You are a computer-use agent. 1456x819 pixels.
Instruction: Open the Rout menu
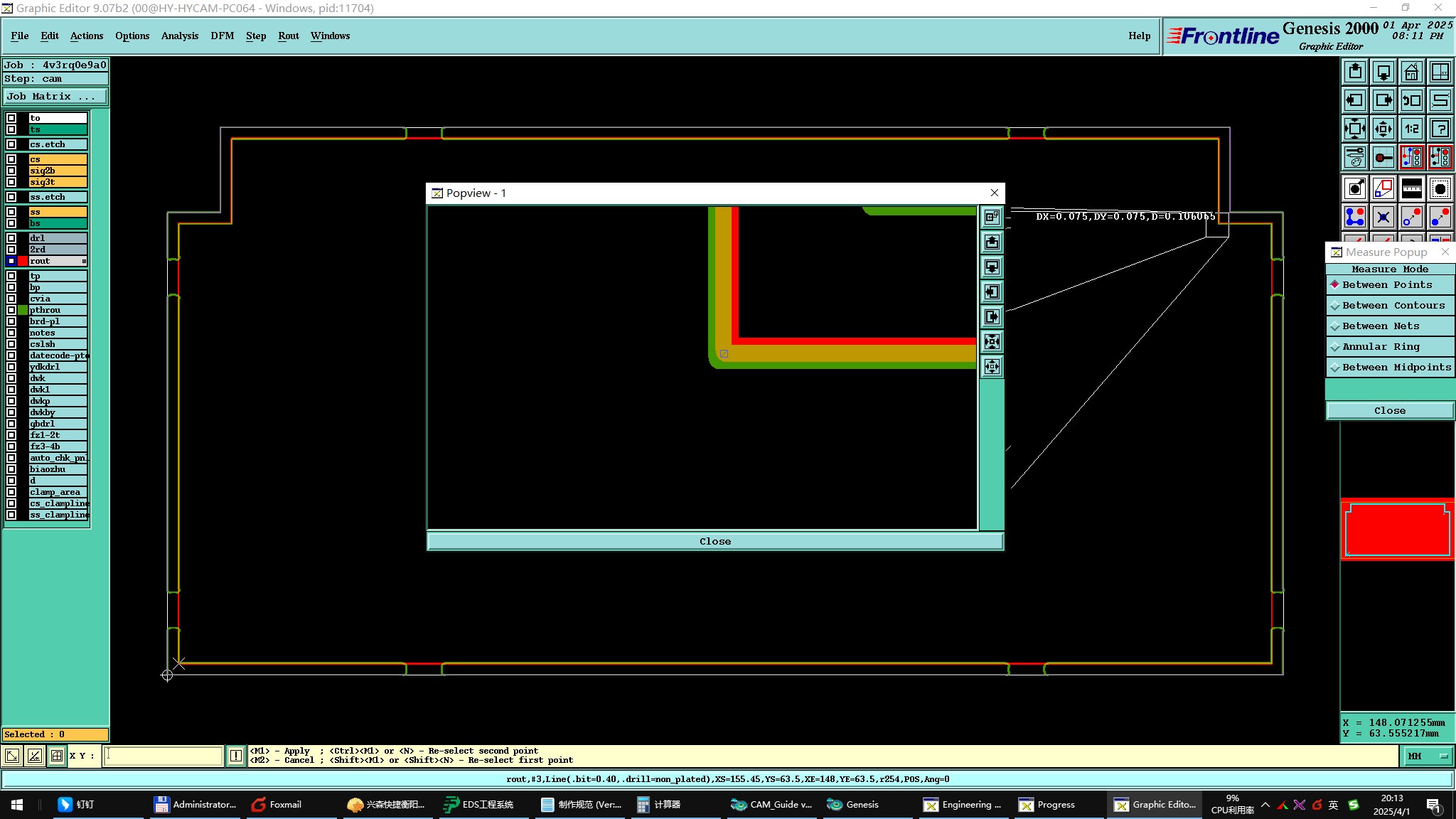point(288,36)
